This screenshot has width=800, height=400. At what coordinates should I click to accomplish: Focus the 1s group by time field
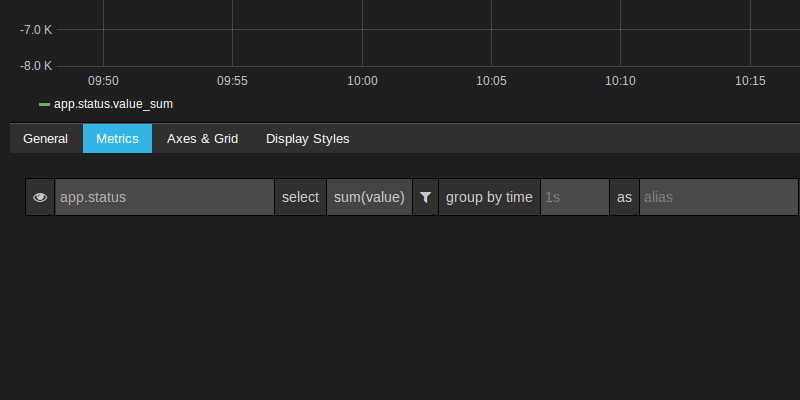point(574,197)
